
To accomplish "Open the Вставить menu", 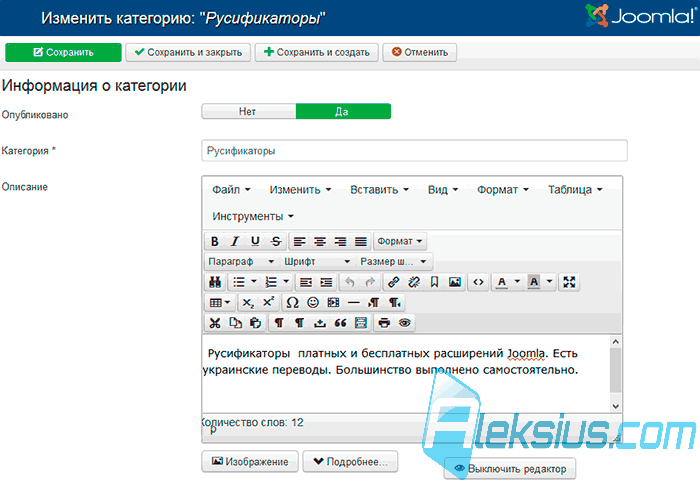I will (379, 190).
